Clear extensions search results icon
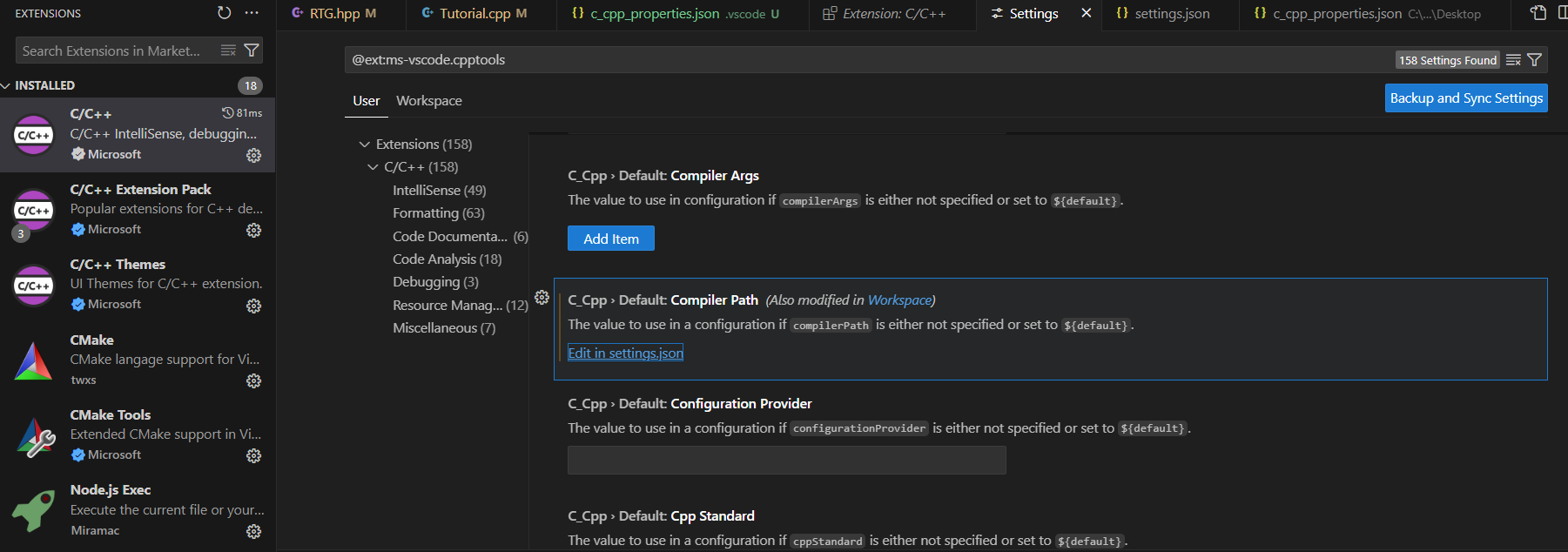Viewport: 1568px width, 552px height. [x=228, y=50]
